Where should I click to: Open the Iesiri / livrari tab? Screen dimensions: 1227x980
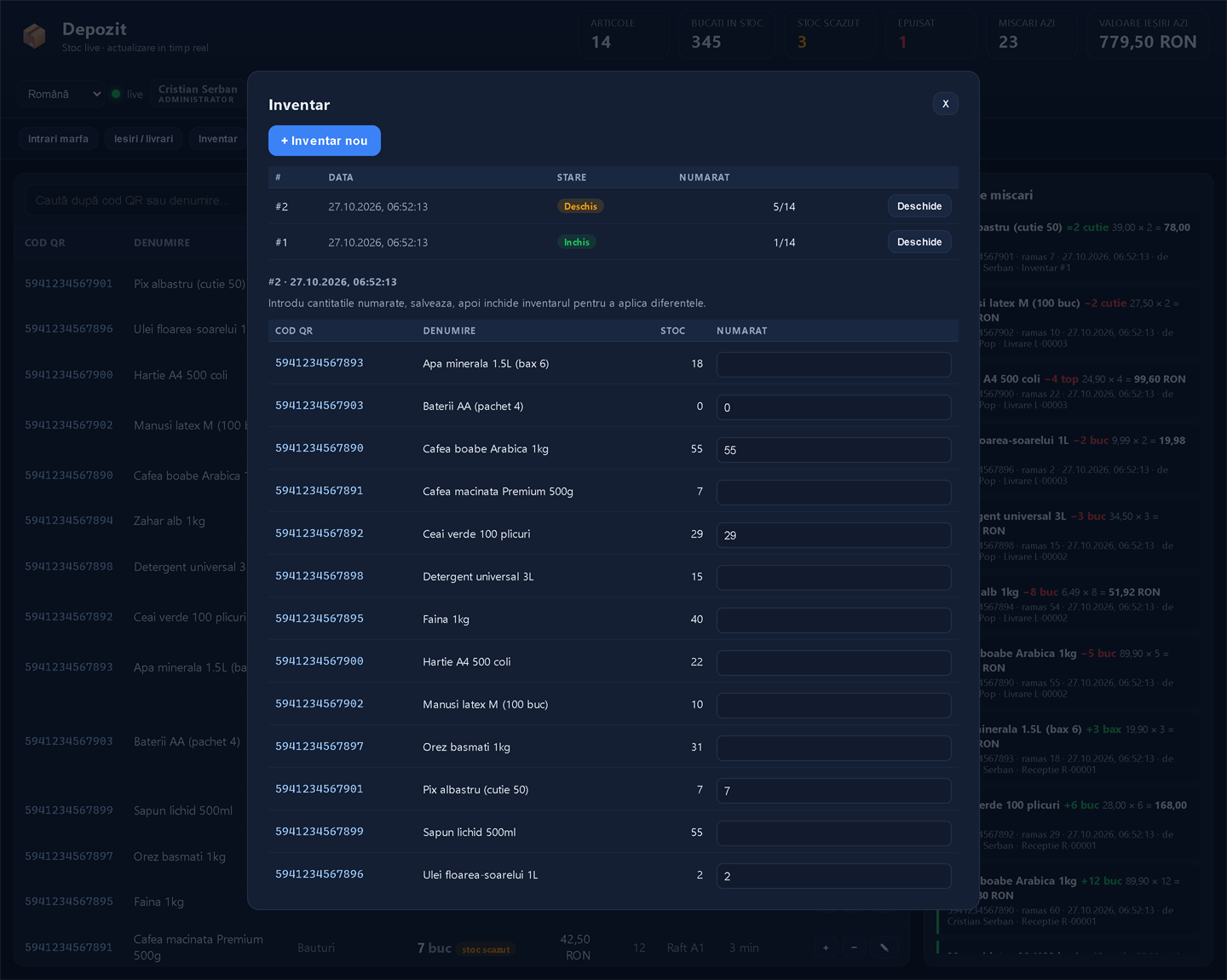pyautogui.click(x=143, y=139)
